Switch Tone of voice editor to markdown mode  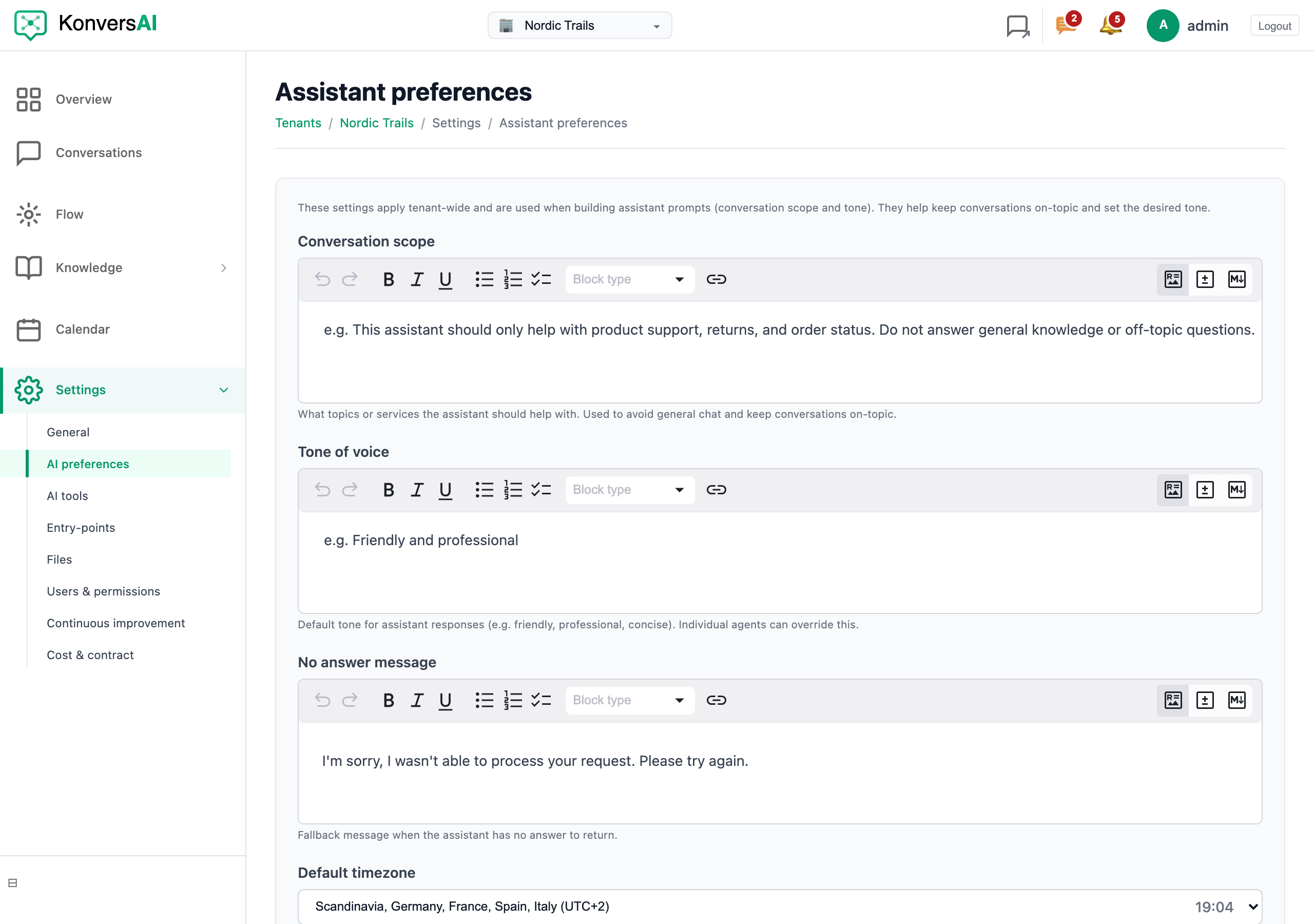click(x=1236, y=490)
